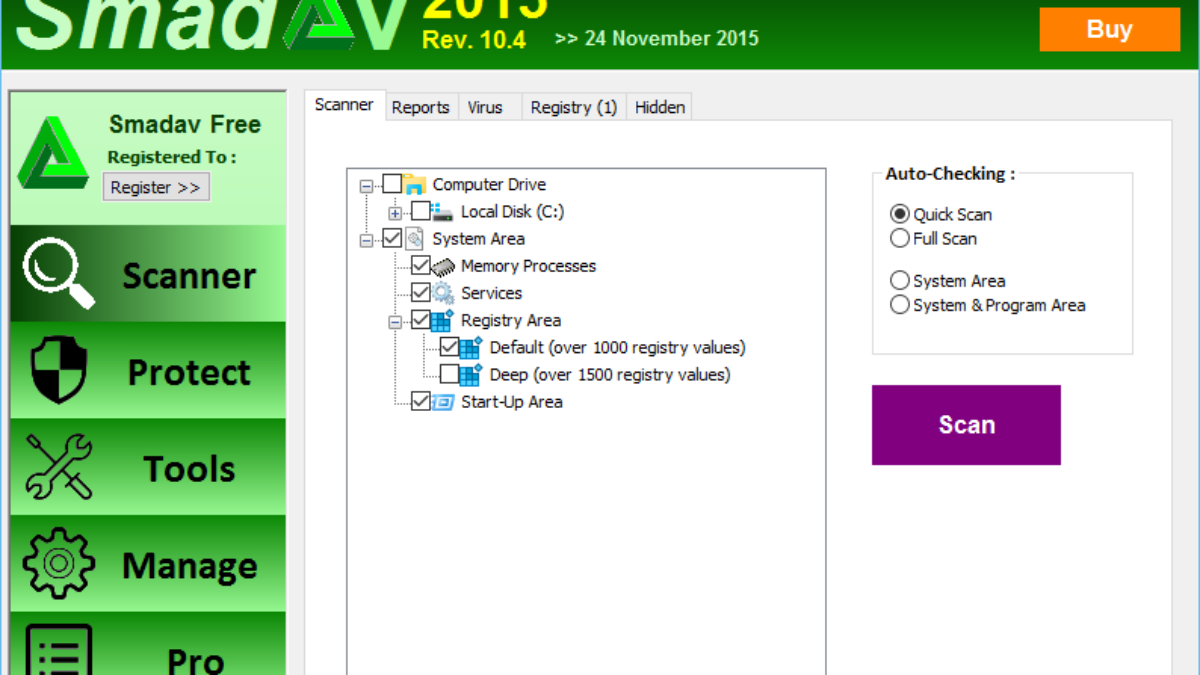The width and height of the screenshot is (1200, 675).
Task: Click the Start-Up Area icon
Action: click(x=443, y=402)
